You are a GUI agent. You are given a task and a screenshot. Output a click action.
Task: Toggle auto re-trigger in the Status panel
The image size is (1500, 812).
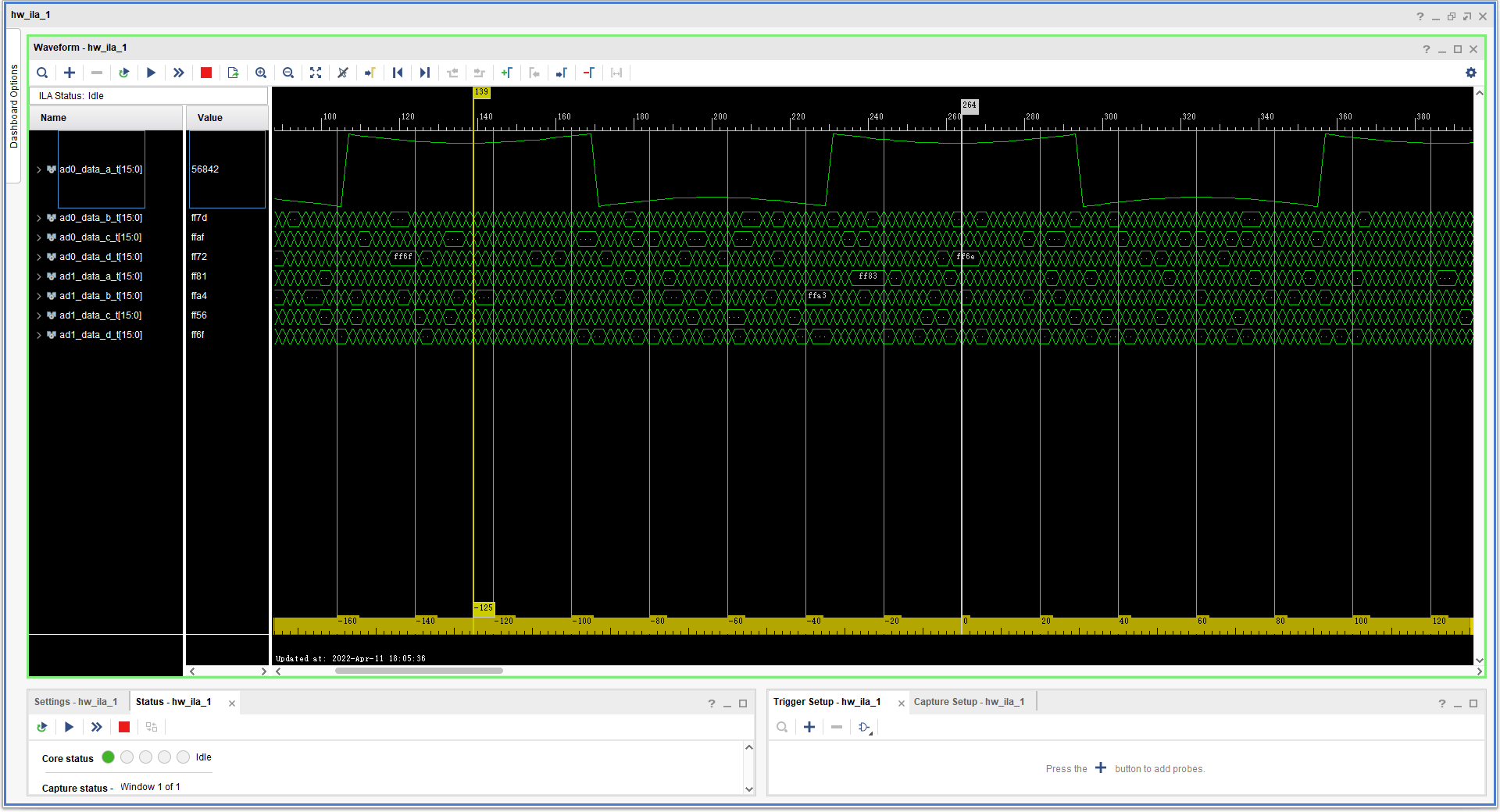pos(42,727)
